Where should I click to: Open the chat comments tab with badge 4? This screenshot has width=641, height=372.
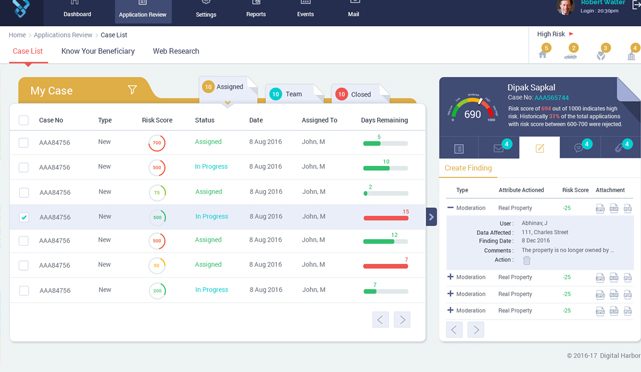click(580, 148)
